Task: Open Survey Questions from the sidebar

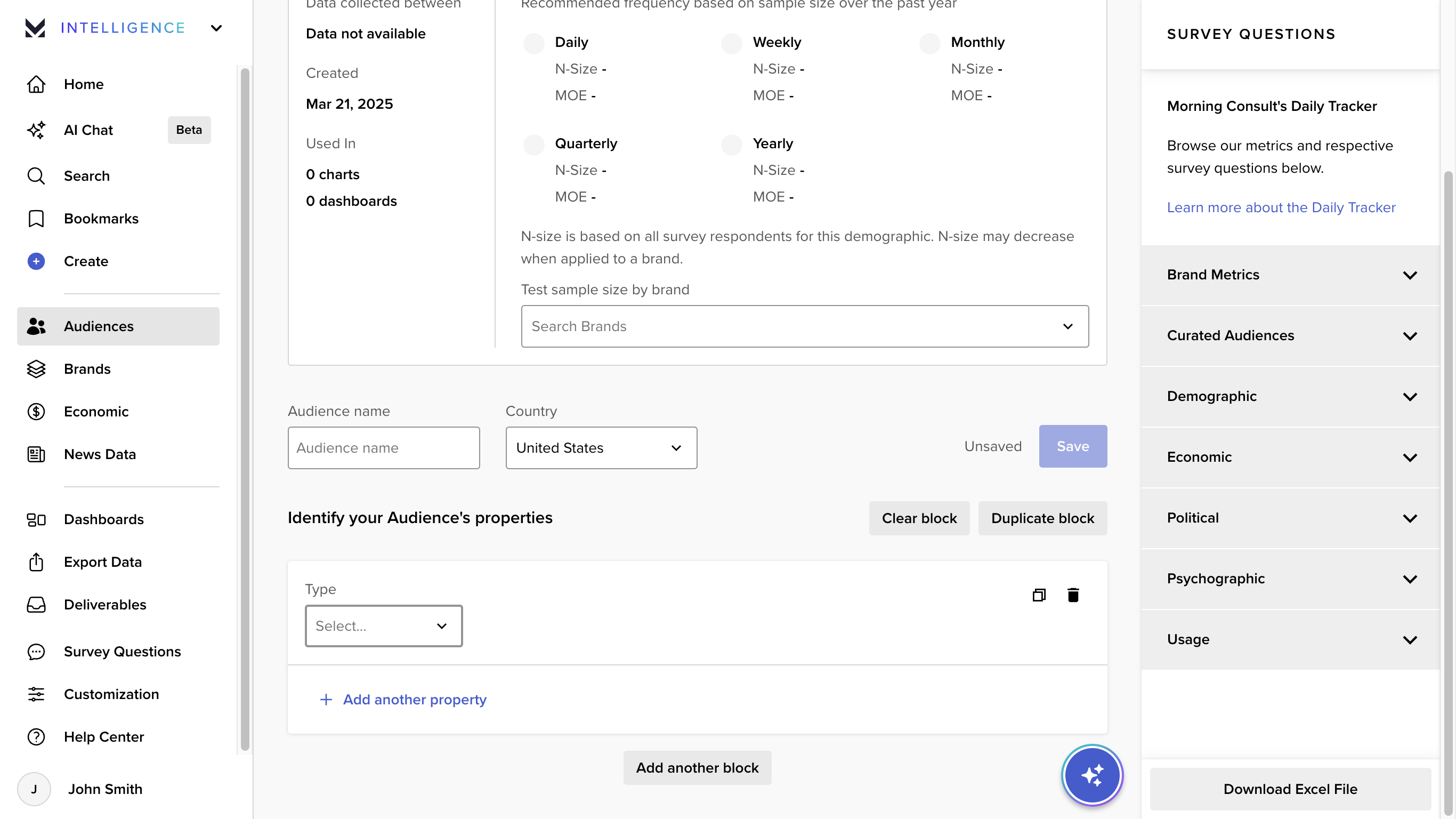Action: click(x=122, y=652)
